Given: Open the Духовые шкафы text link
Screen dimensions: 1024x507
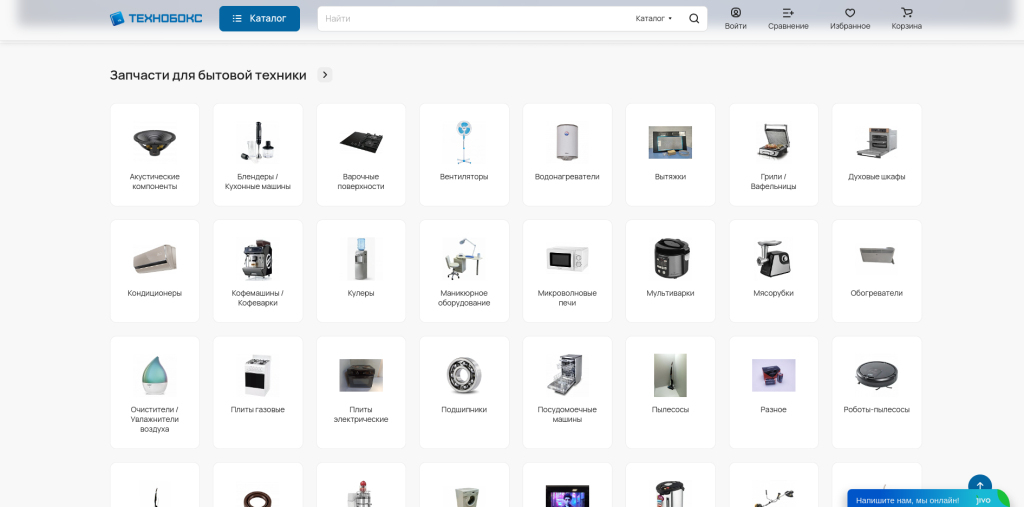Looking at the screenshot, I should [876, 176].
